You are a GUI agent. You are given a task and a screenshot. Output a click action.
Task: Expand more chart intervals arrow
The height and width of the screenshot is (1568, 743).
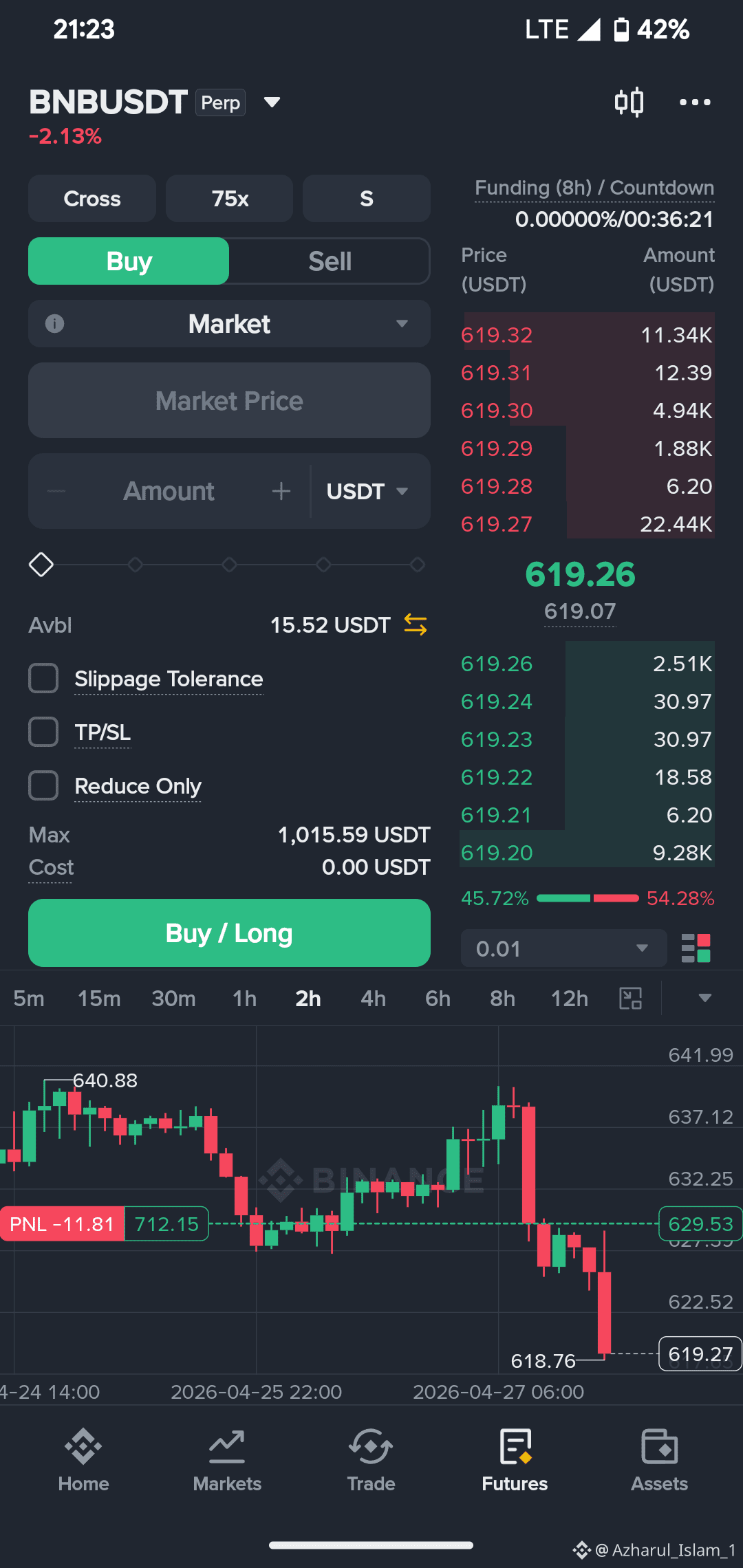point(704,998)
